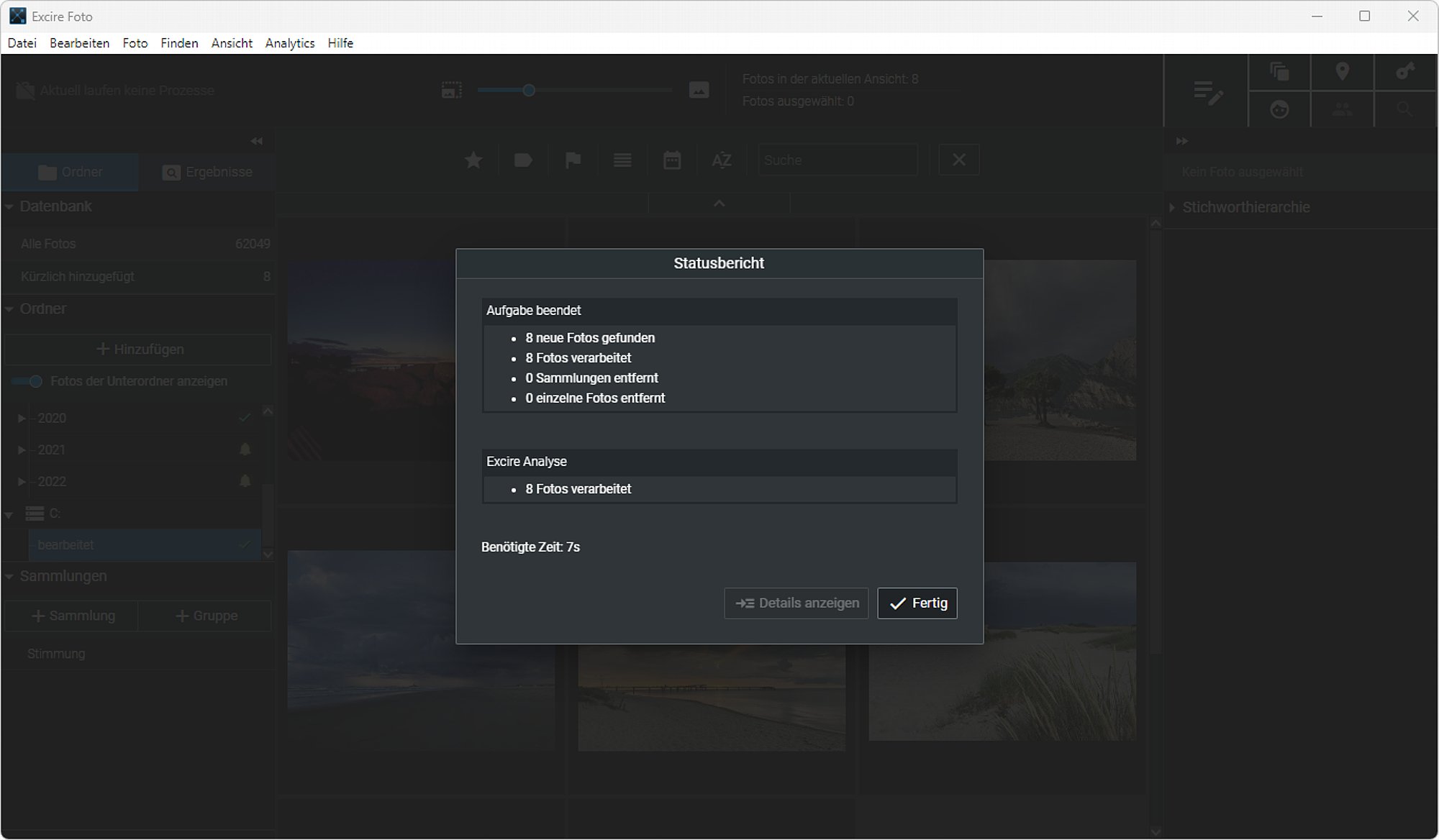Click the small thumbnail size icon
The height and width of the screenshot is (840, 1439).
coord(451,91)
